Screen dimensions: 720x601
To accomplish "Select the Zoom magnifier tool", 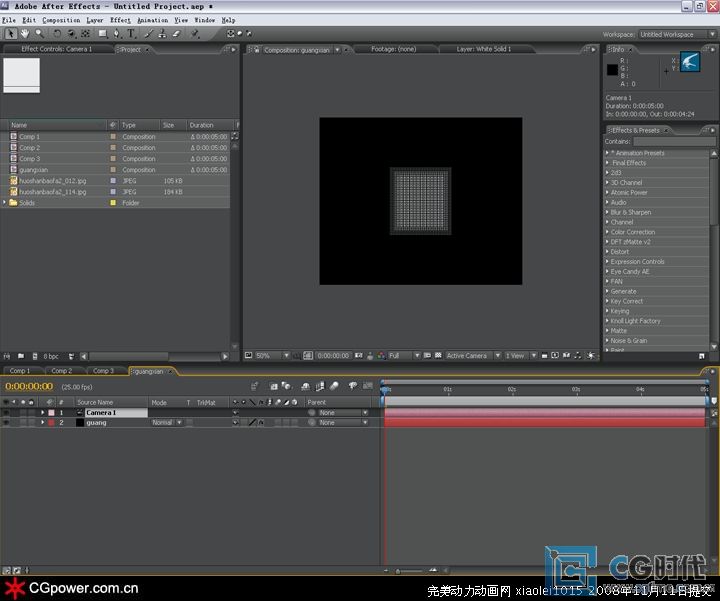I will click(x=39, y=34).
